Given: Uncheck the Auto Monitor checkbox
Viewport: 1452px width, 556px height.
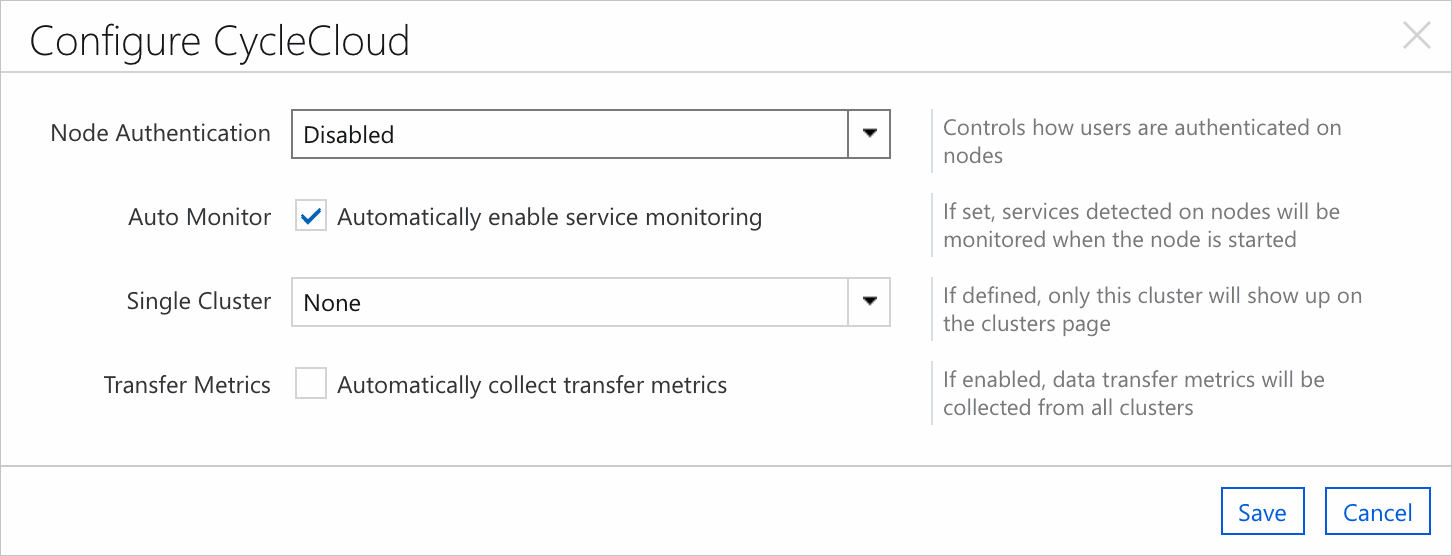Looking at the screenshot, I should (x=311, y=217).
